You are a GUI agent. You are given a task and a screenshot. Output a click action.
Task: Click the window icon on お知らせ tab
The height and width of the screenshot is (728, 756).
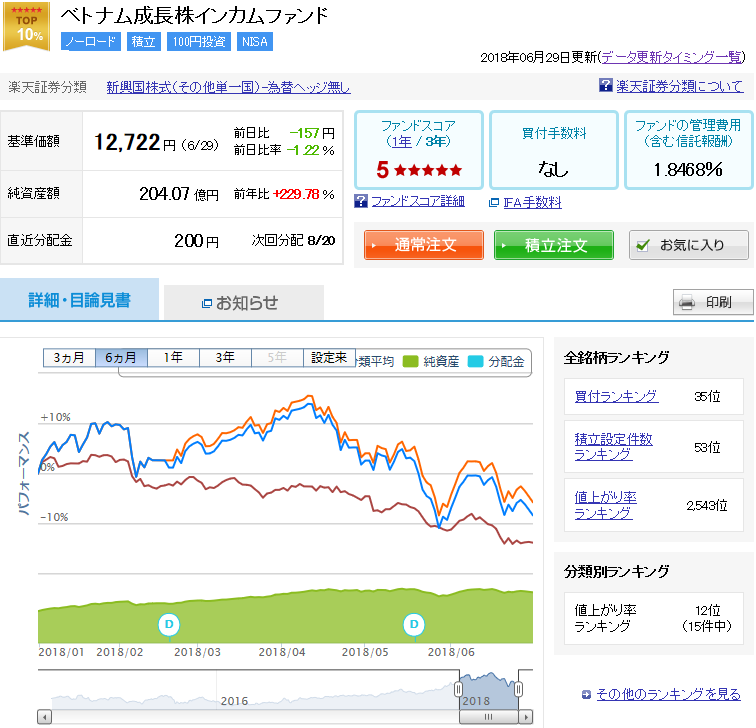pyautogui.click(x=207, y=303)
